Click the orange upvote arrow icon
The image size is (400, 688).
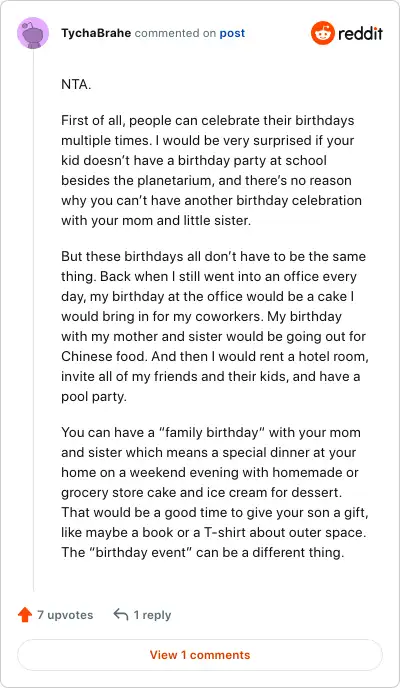click(x=25, y=615)
